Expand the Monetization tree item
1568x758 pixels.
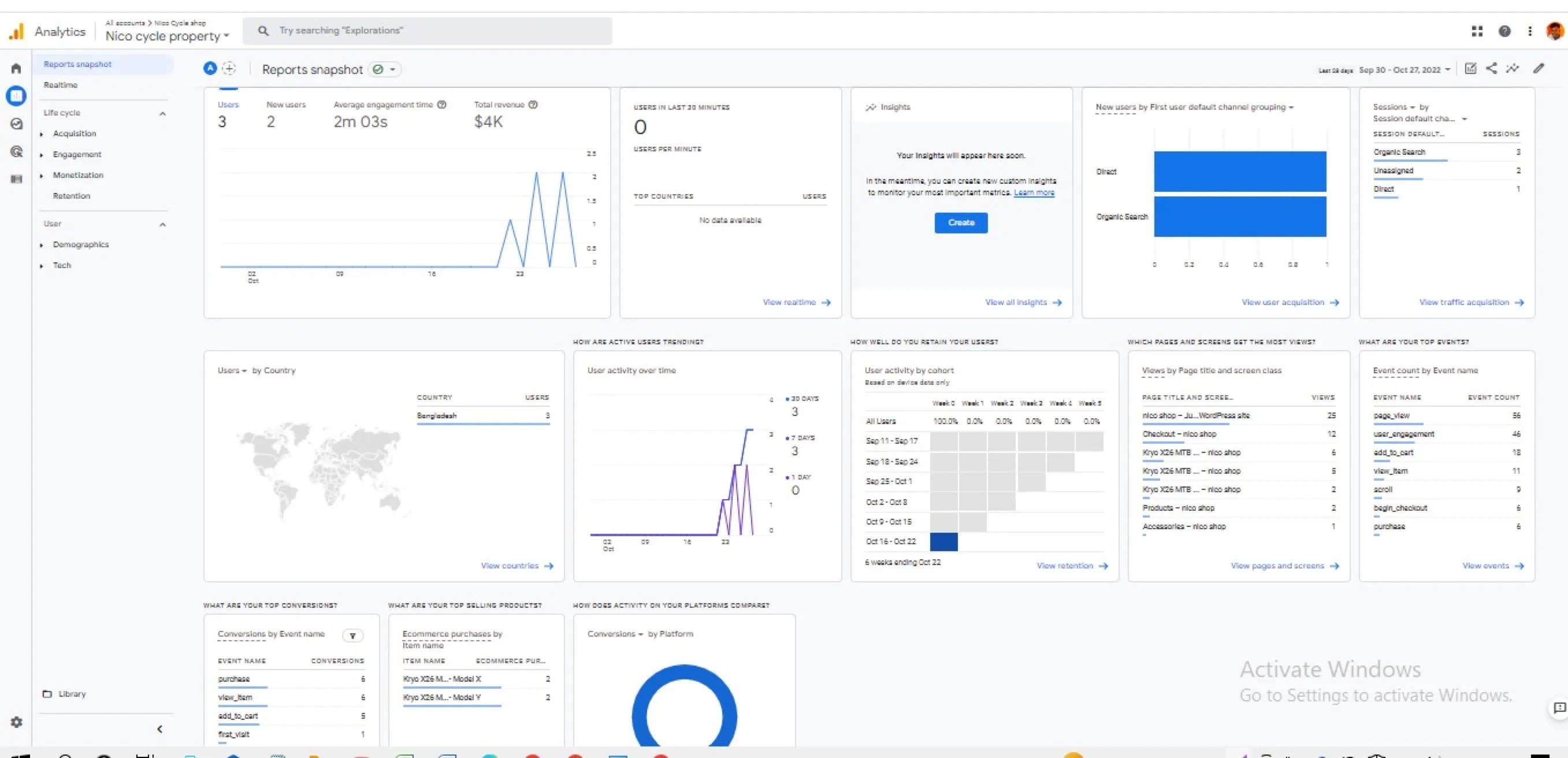pyautogui.click(x=42, y=176)
